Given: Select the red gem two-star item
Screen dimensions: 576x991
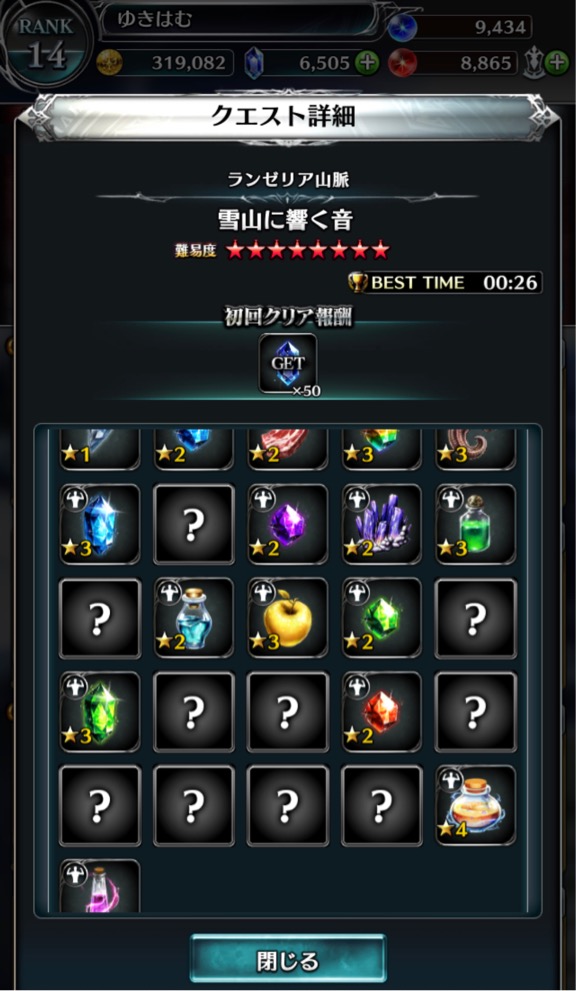Looking at the screenshot, I should (x=382, y=712).
